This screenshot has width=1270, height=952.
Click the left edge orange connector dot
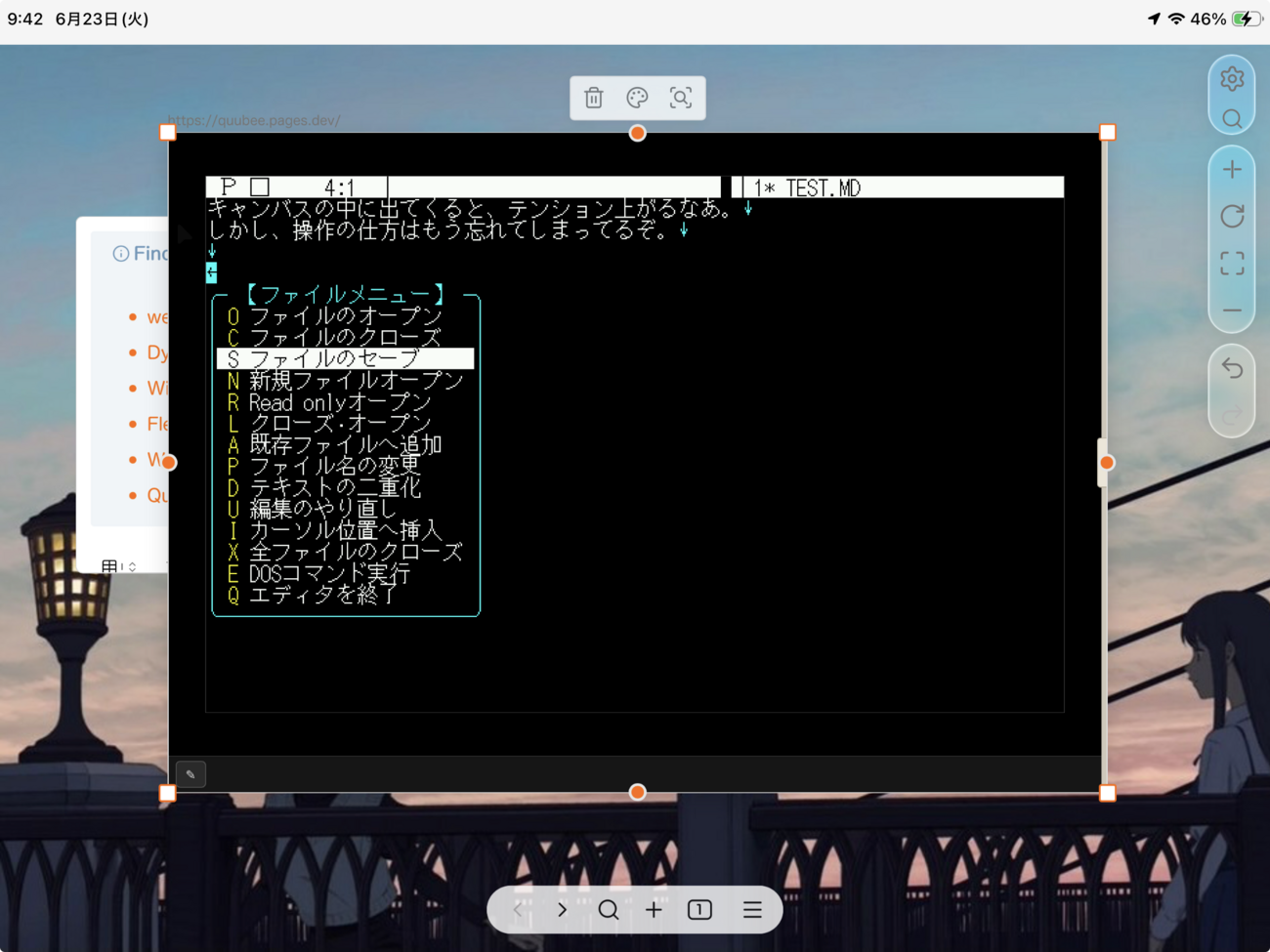[169, 463]
